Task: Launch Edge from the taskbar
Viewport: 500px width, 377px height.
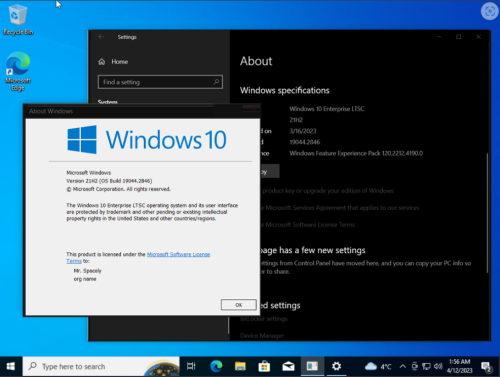Action: [216, 366]
